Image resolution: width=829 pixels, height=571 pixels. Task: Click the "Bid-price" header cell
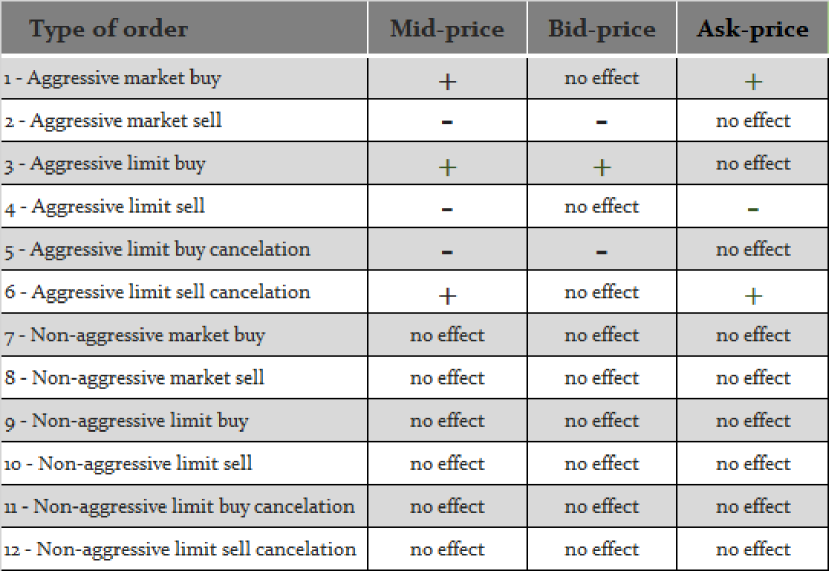click(x=601, y=29)
